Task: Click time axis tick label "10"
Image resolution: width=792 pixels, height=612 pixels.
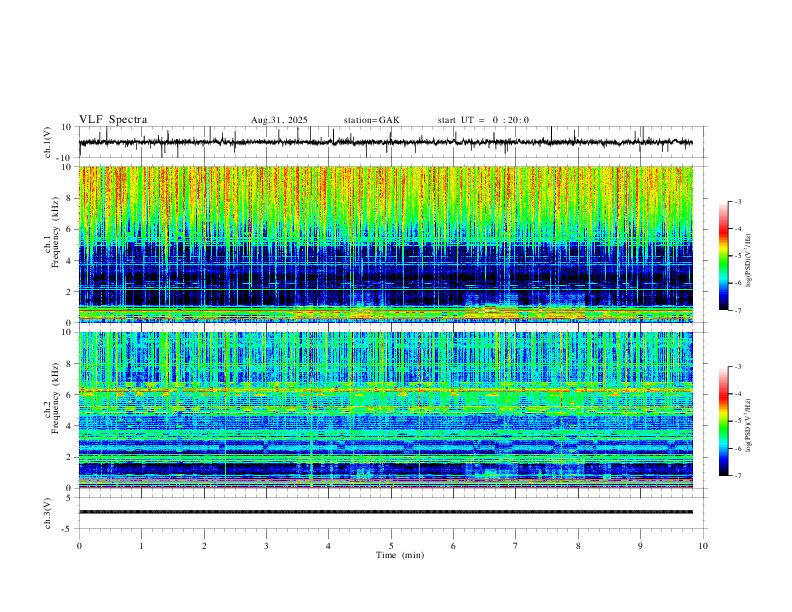Action: [703, 546]
